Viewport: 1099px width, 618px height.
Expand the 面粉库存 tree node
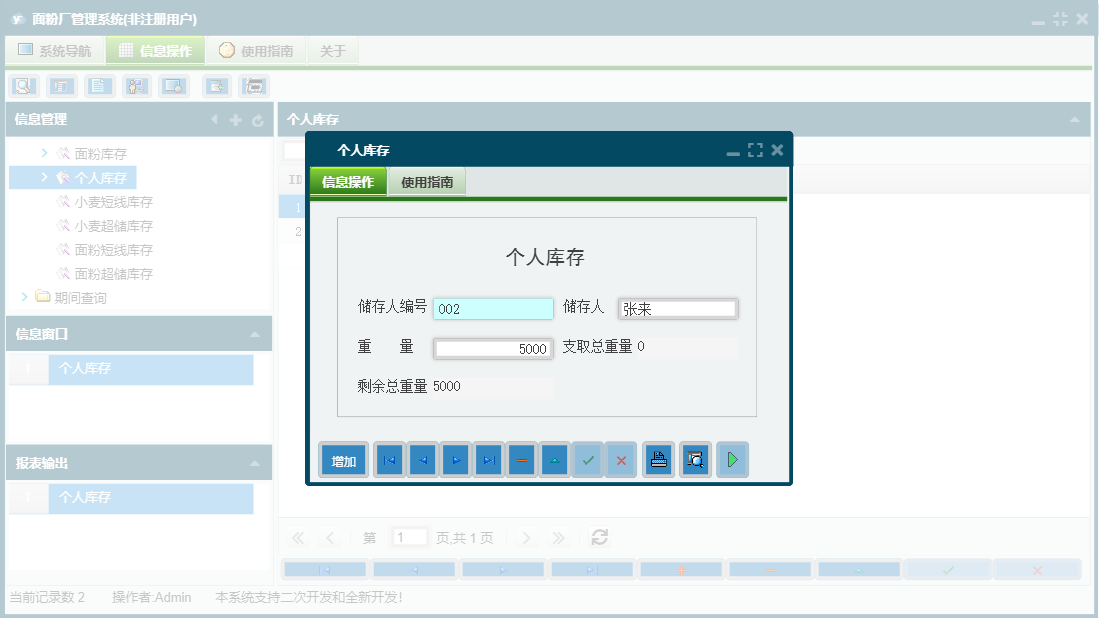42,153
